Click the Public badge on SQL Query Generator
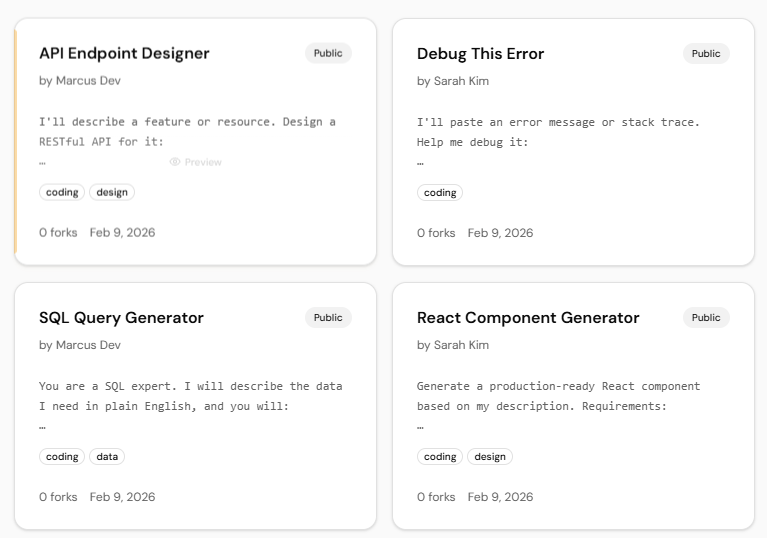The image size is (767, 538). point(328,317)
